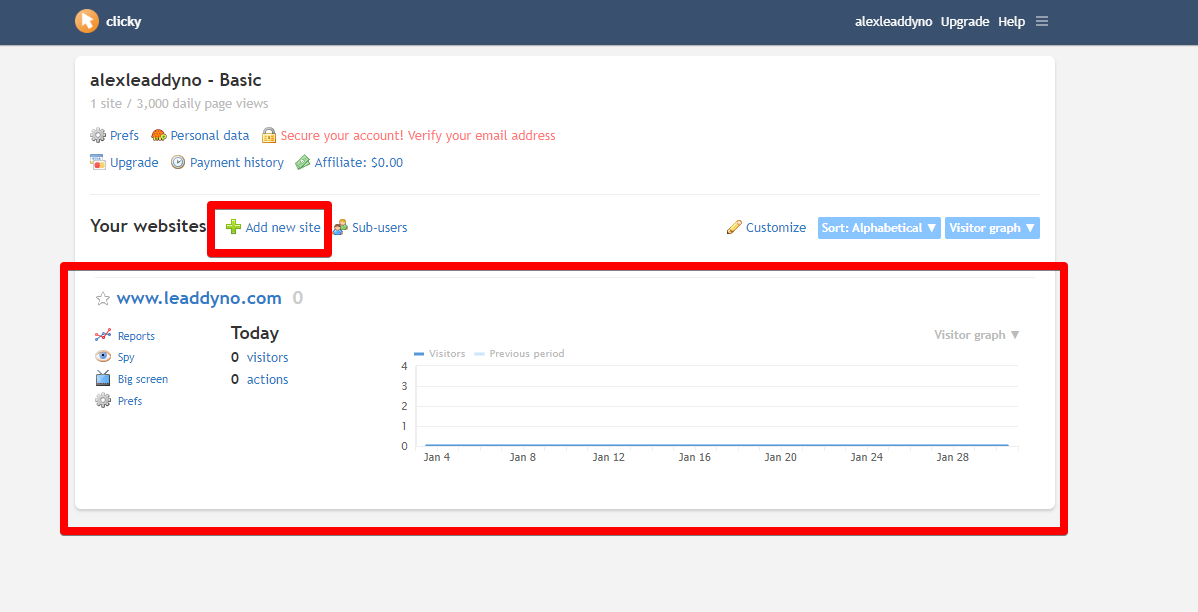This screenshot has width=1198, height=612.
Task: Open the blue Visitor graph dropdown
Action: coord(992,228)
